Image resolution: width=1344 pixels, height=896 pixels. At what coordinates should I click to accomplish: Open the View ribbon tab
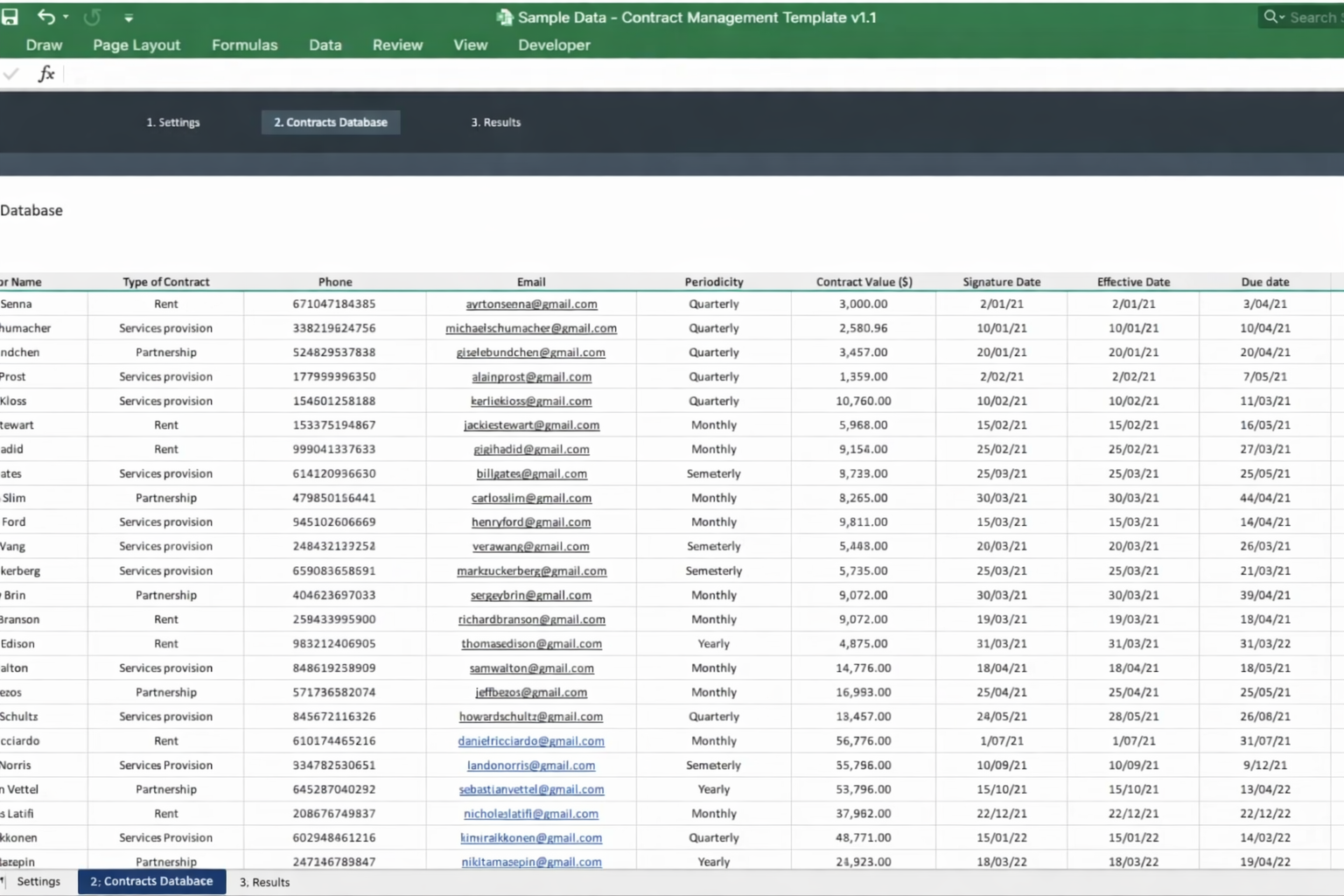pyautogui.click(x=470, y=45)
